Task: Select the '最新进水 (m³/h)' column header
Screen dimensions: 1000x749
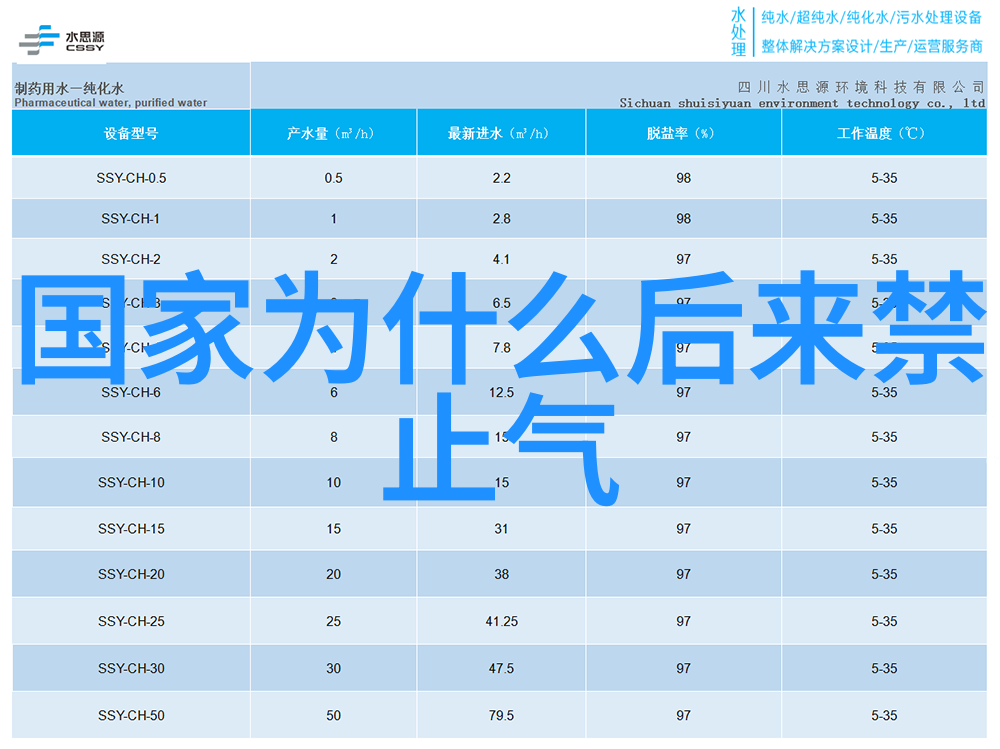Action: tap(501, 133)
